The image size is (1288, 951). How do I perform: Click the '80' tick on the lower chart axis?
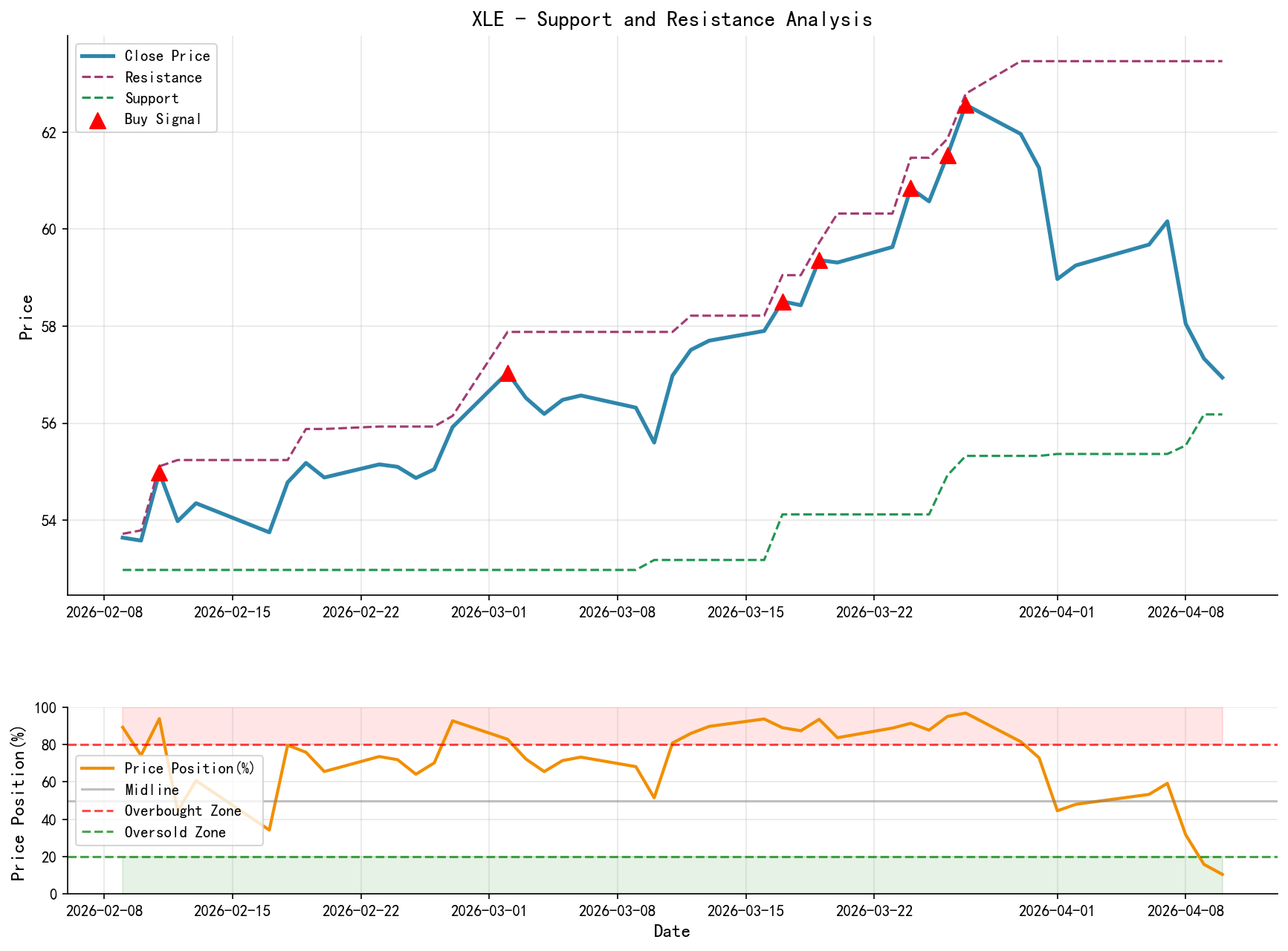pos(49,745)
